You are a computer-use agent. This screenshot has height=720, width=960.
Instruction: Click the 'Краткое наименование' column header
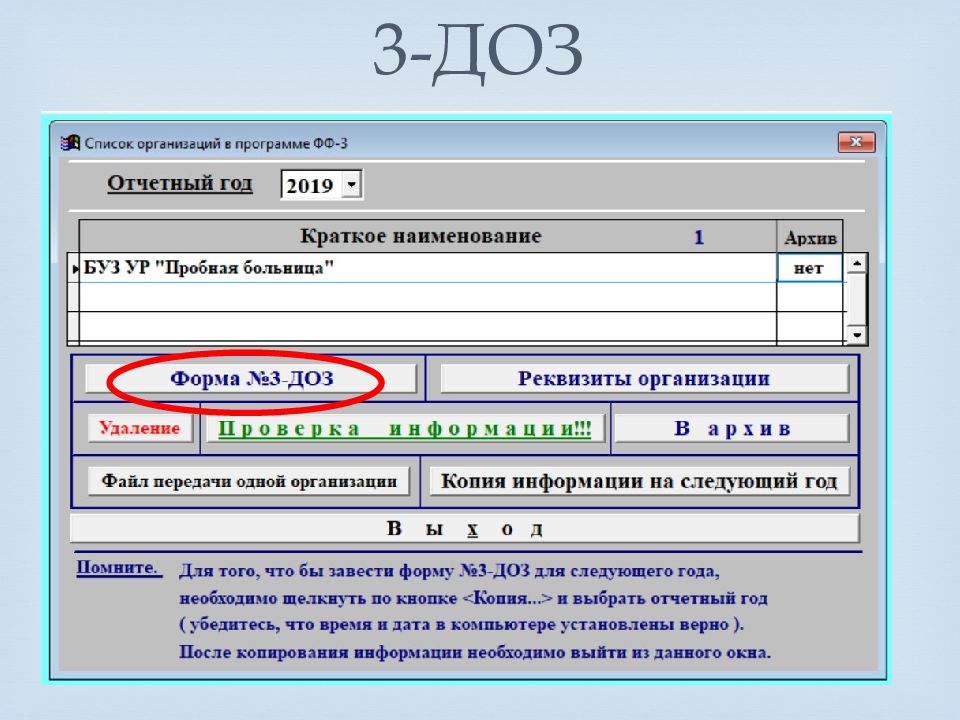[421, 237]
